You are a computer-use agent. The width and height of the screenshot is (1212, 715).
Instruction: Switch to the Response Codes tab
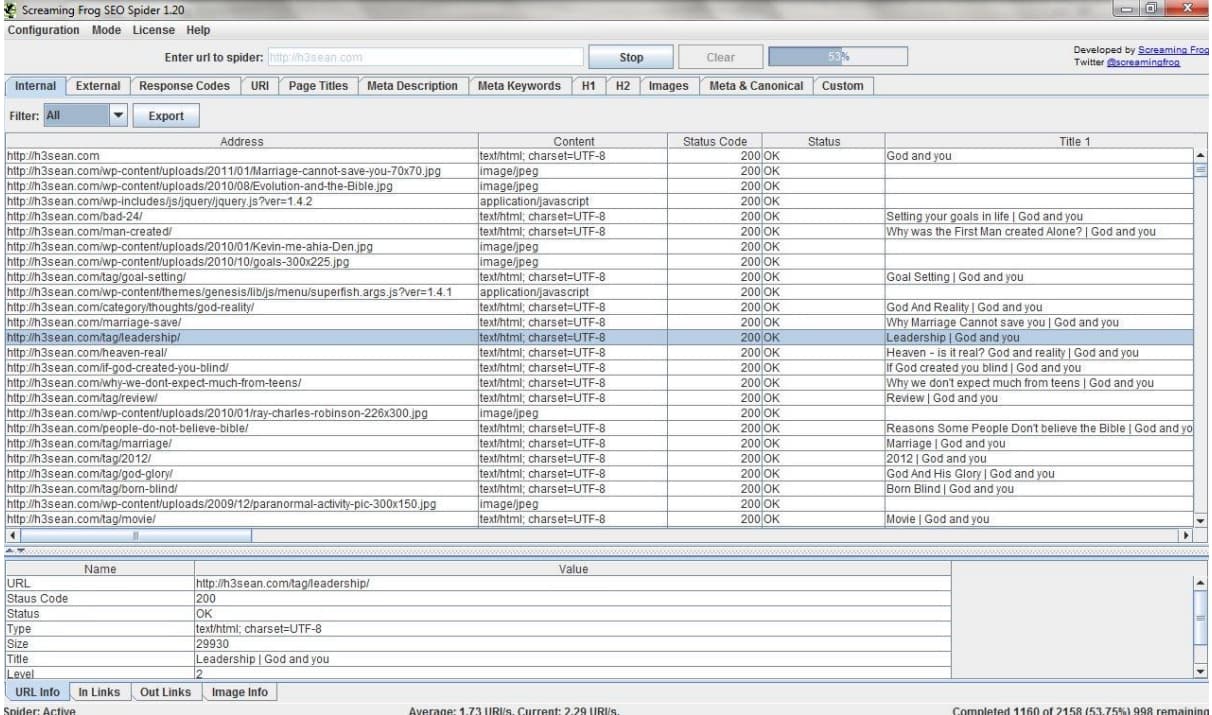184,86
